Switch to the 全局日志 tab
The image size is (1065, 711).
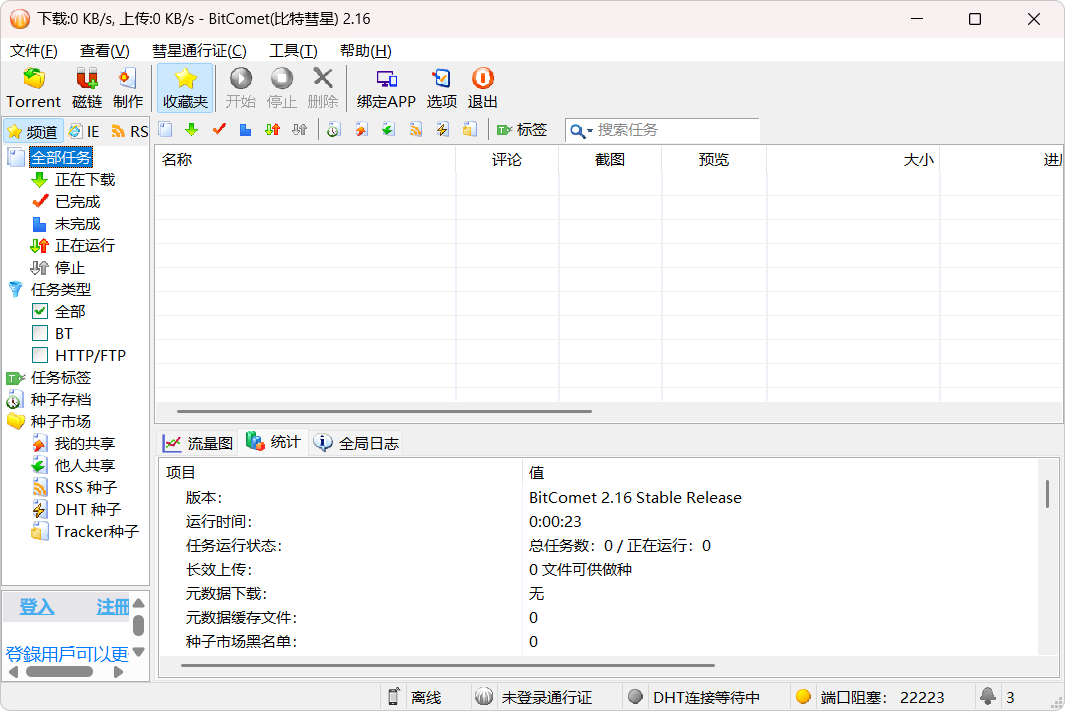356,443
